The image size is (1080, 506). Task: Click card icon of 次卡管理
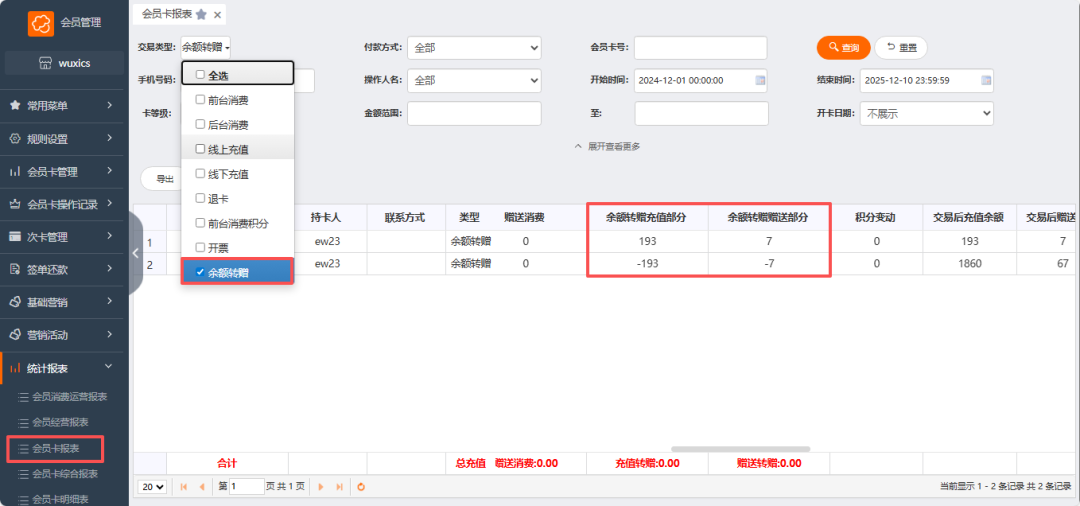pyautogui.click(x=14, y=237)
